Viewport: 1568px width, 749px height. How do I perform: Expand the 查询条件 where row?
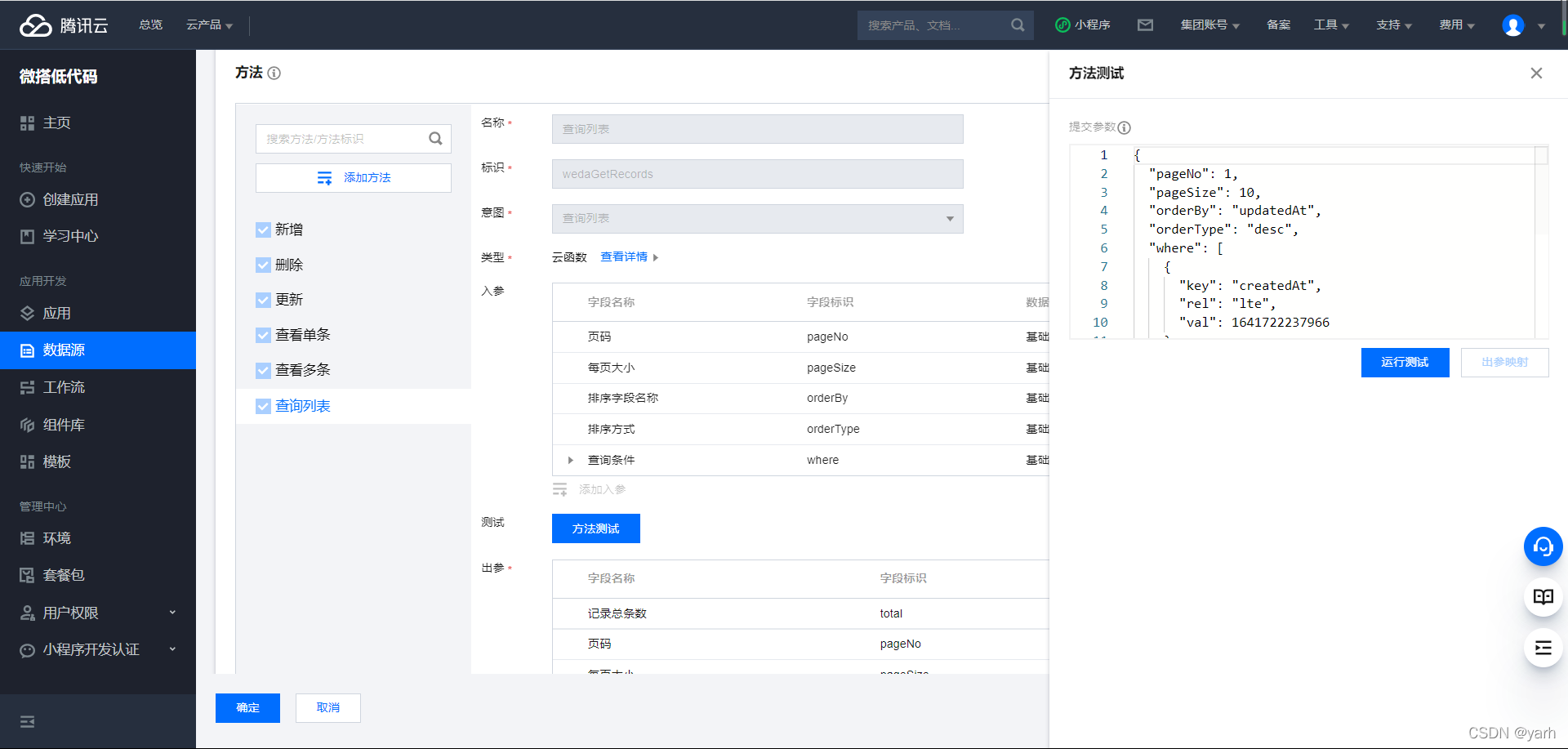[x=571, y=461]
